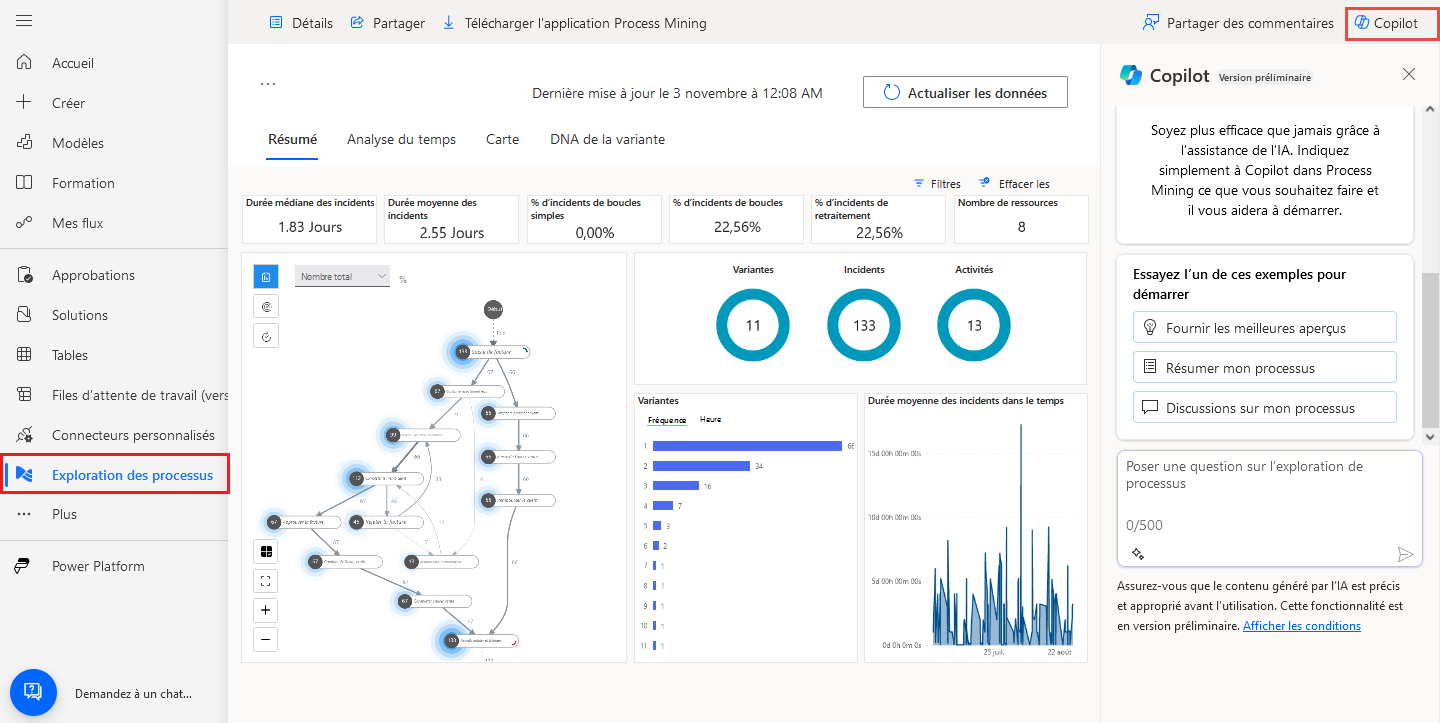Viewport: 1440px width, 723px height.
Task: Click Durée moyenne des incidents card
Action: [451, 219]
